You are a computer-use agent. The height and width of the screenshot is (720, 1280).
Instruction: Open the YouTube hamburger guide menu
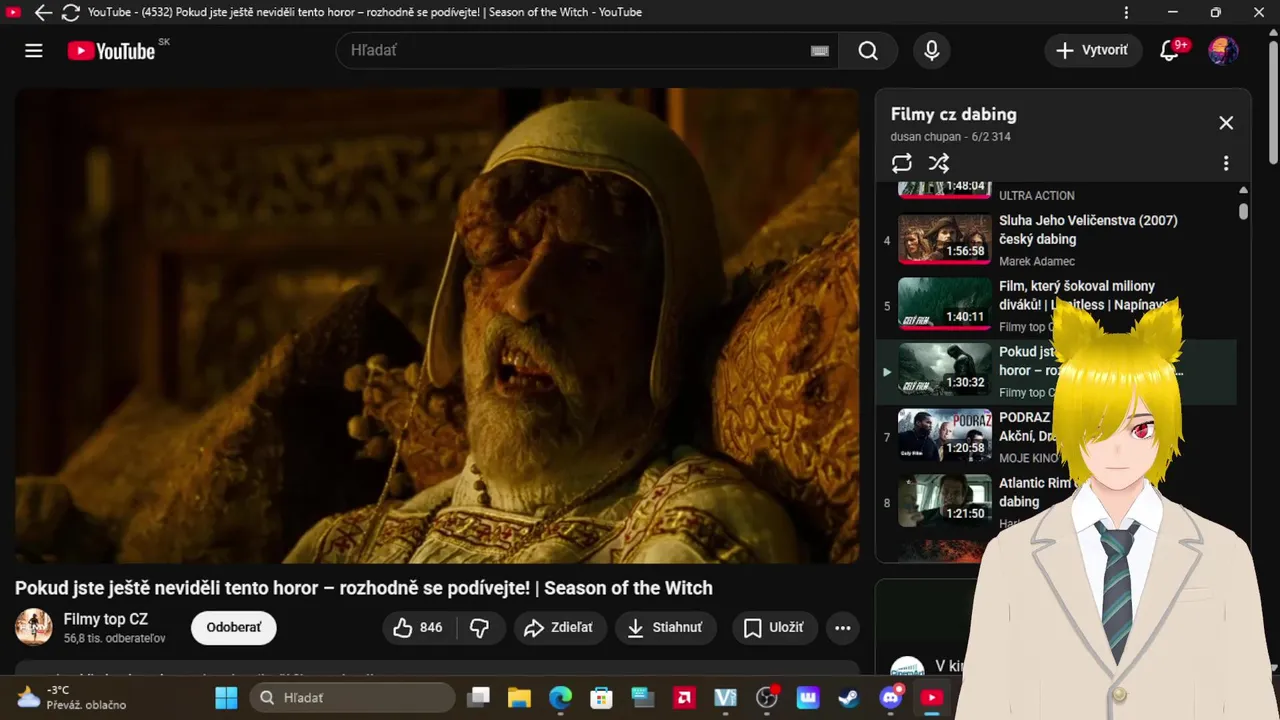[34, 51]
